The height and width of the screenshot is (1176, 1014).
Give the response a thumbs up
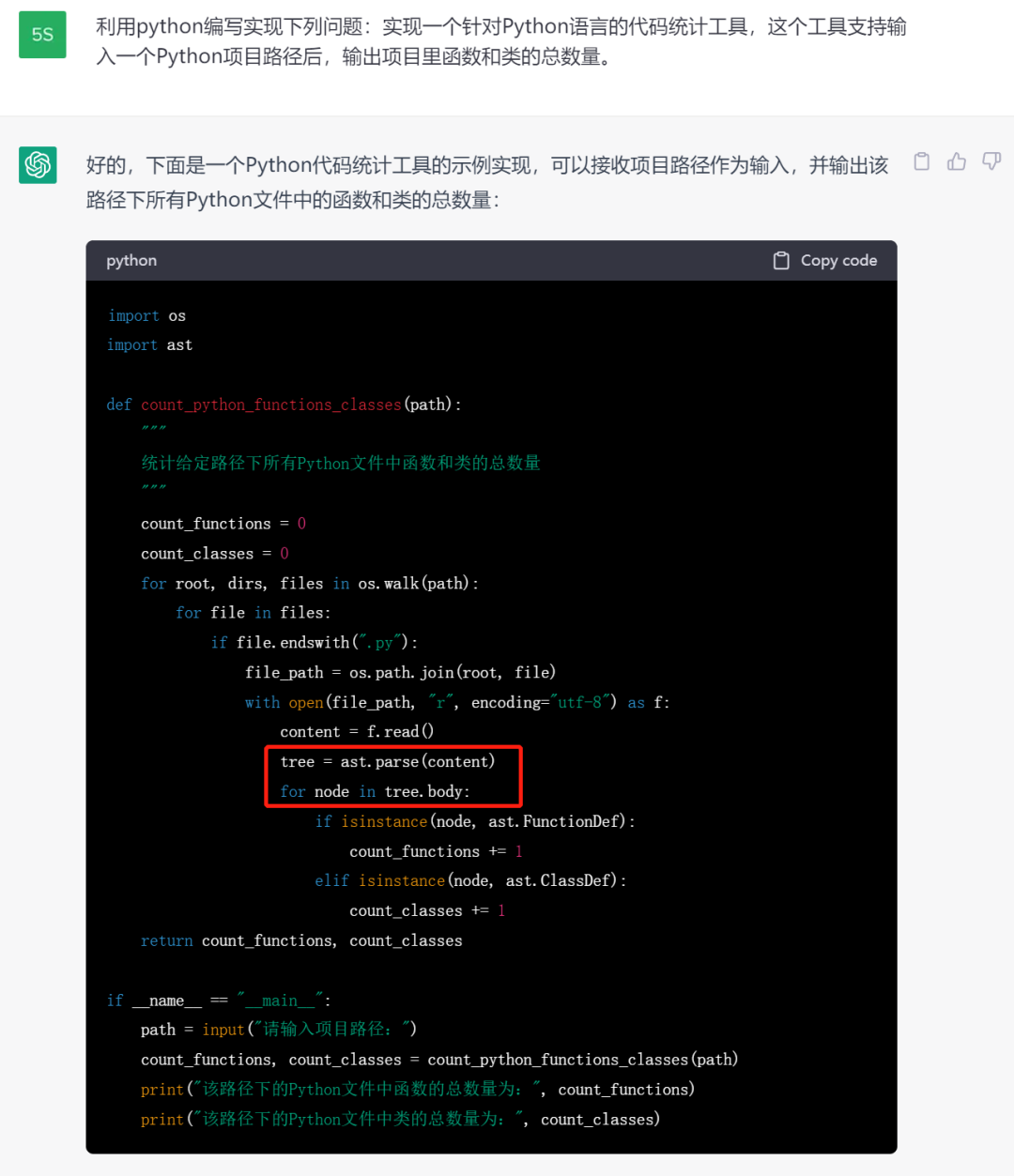[x=957, y=161]
